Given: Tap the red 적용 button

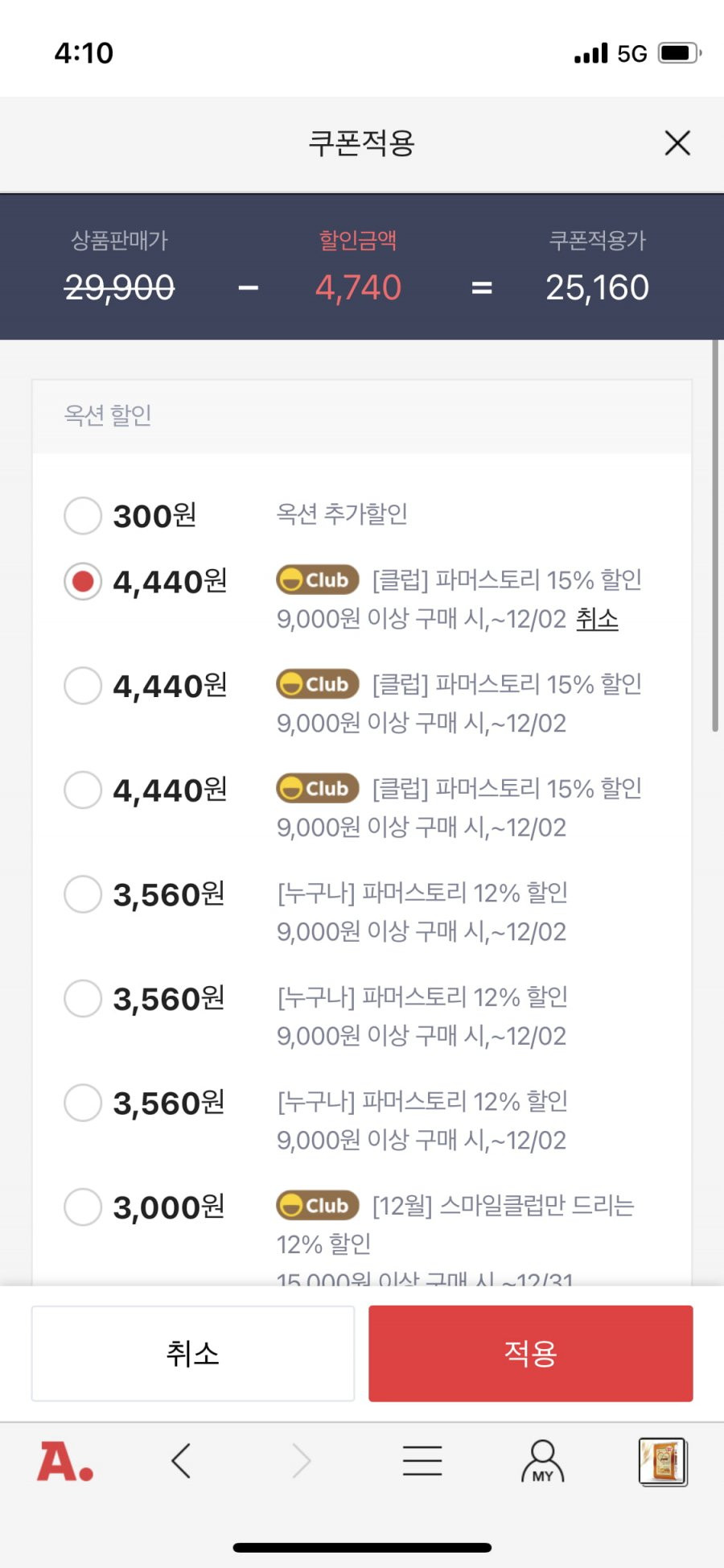Looking at the screenshot, I should (x=531, y=1353).
